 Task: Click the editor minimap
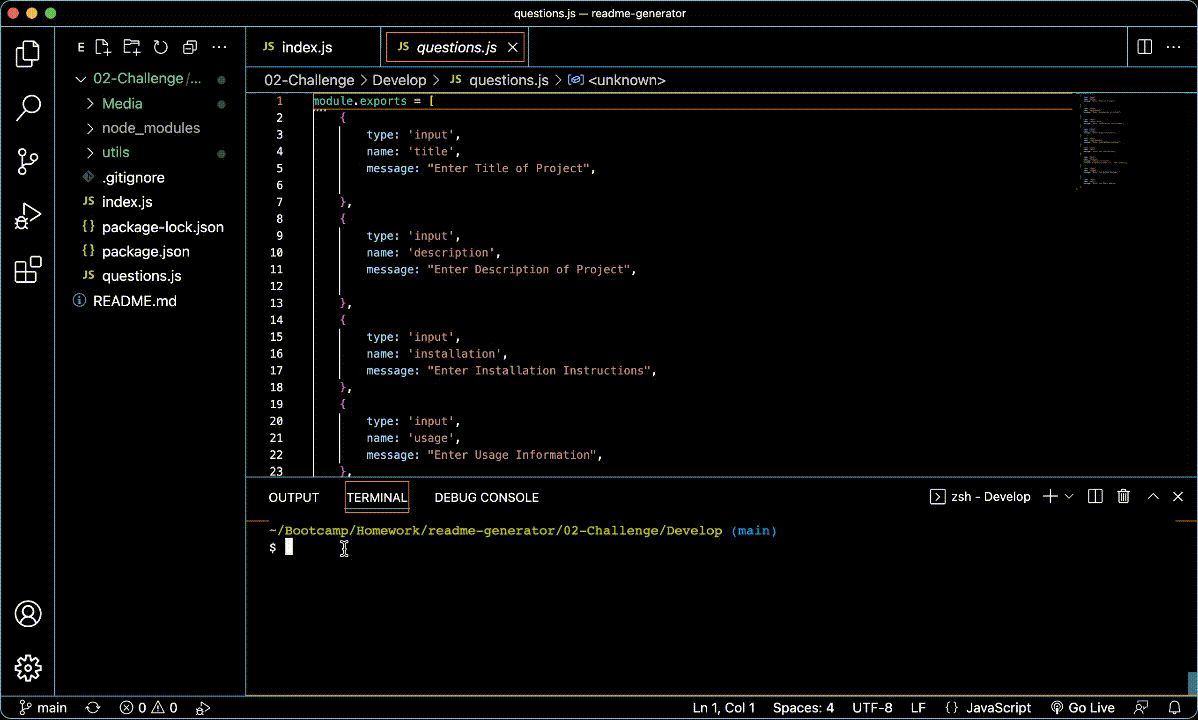click(1102, 141)
